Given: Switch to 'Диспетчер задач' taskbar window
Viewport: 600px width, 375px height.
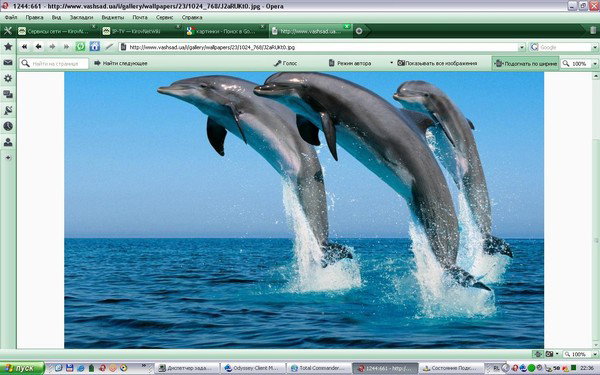Looking at the screenshot, I should tap(188, 368).
